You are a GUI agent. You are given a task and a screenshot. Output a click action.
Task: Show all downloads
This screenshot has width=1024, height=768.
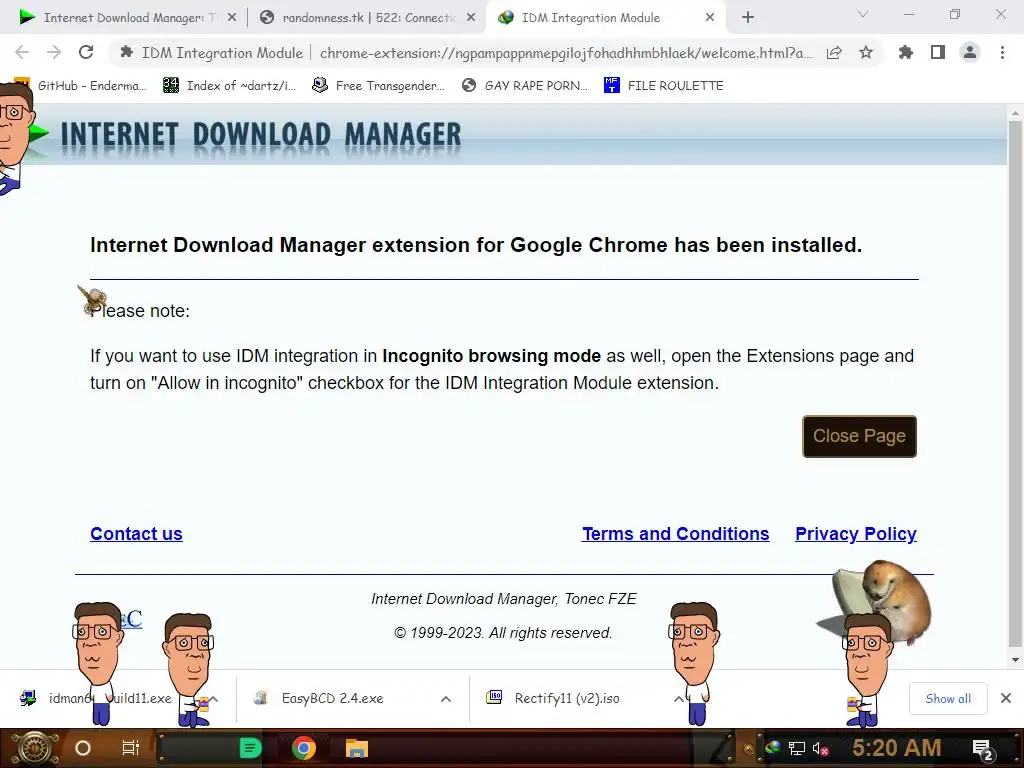point(948,699)
